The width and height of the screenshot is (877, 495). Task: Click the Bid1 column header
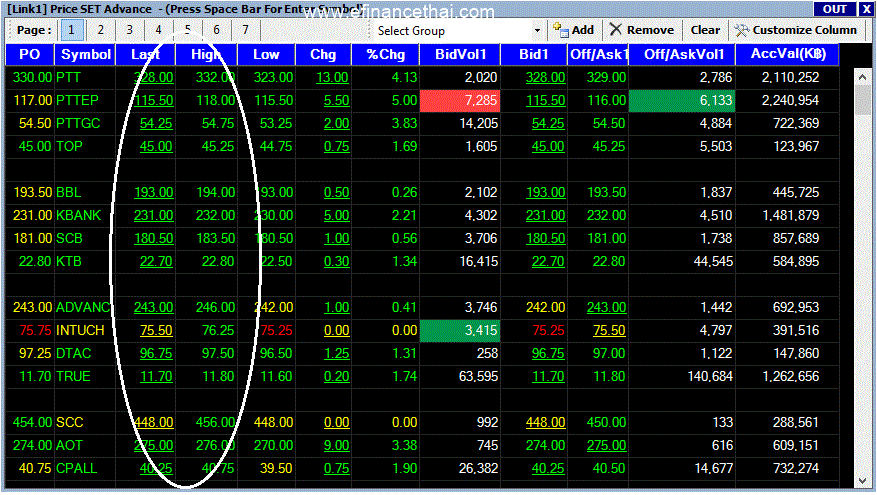pyautogui.click(x=534, y=54)
